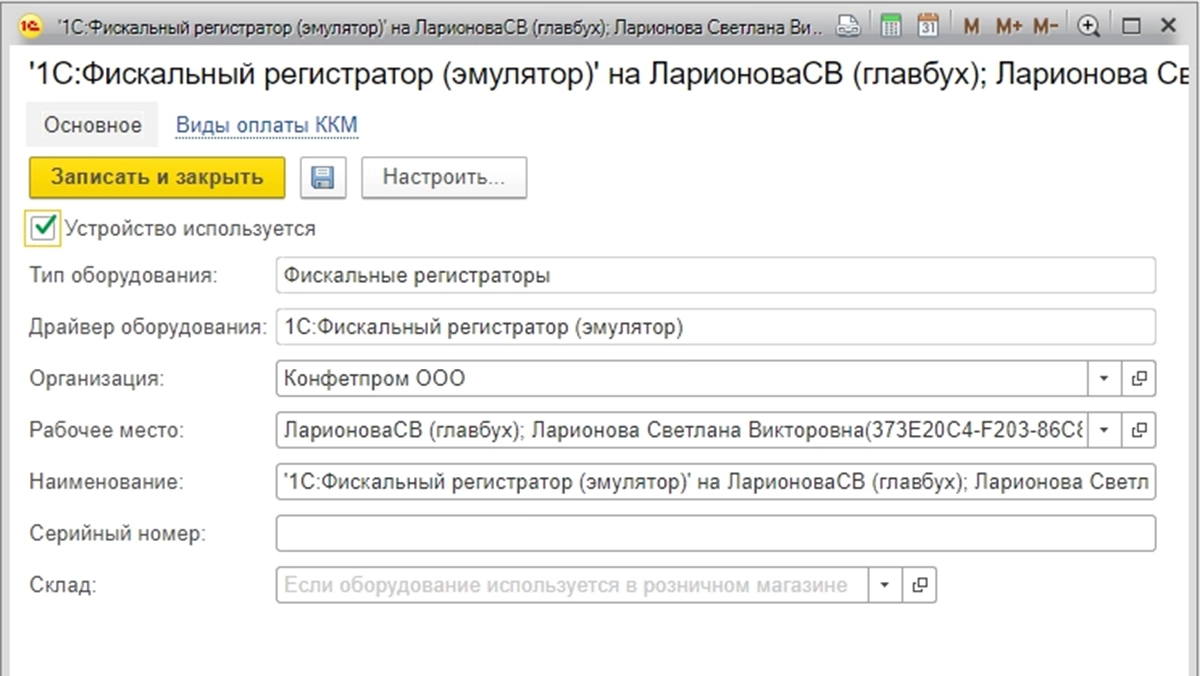Image resolution: width=1200 pixels, height=676 pixels.
Task: Open the calculator icon in title bar
Action: pos(891,27)
